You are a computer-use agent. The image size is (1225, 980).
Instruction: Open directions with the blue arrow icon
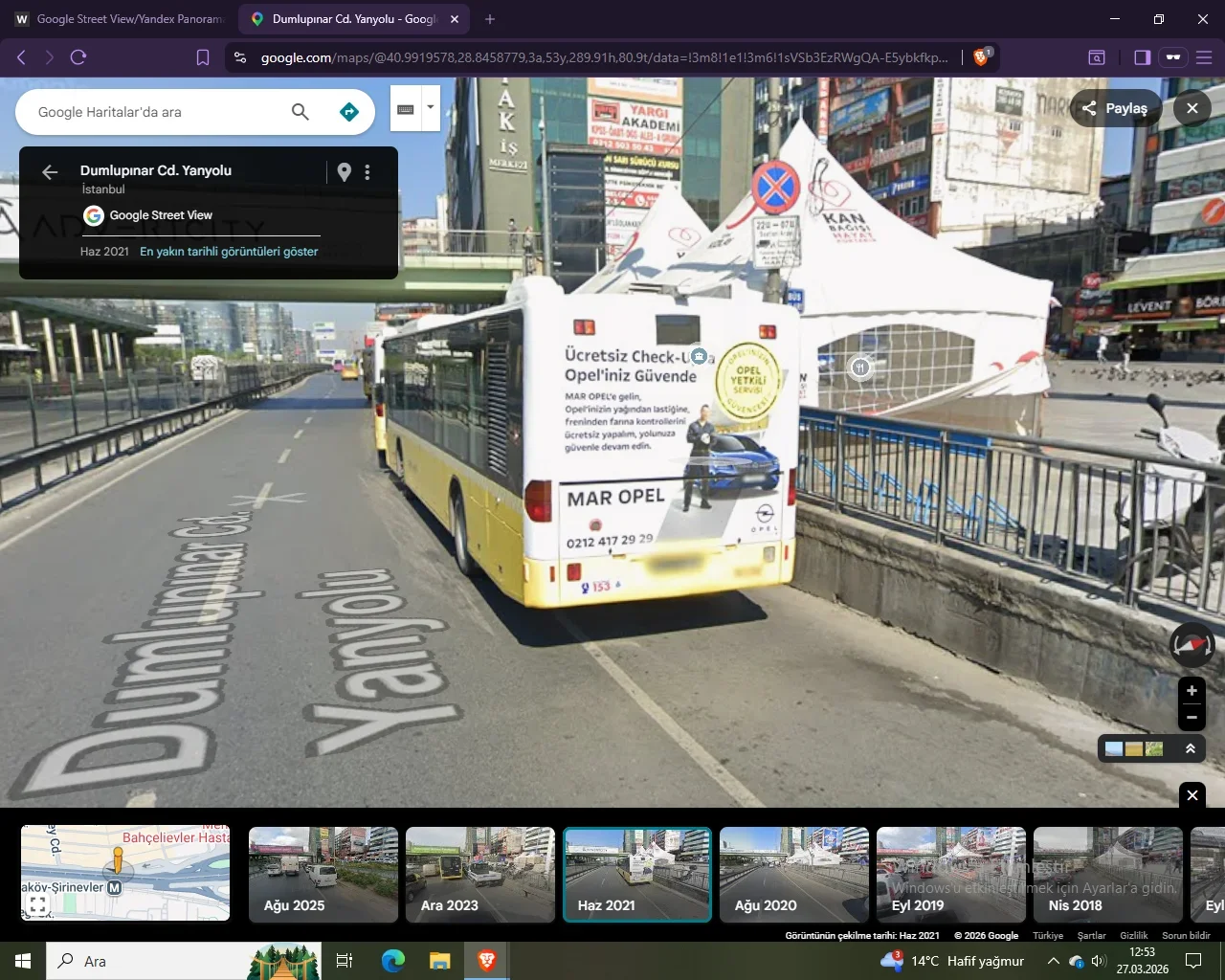point(349,112)
